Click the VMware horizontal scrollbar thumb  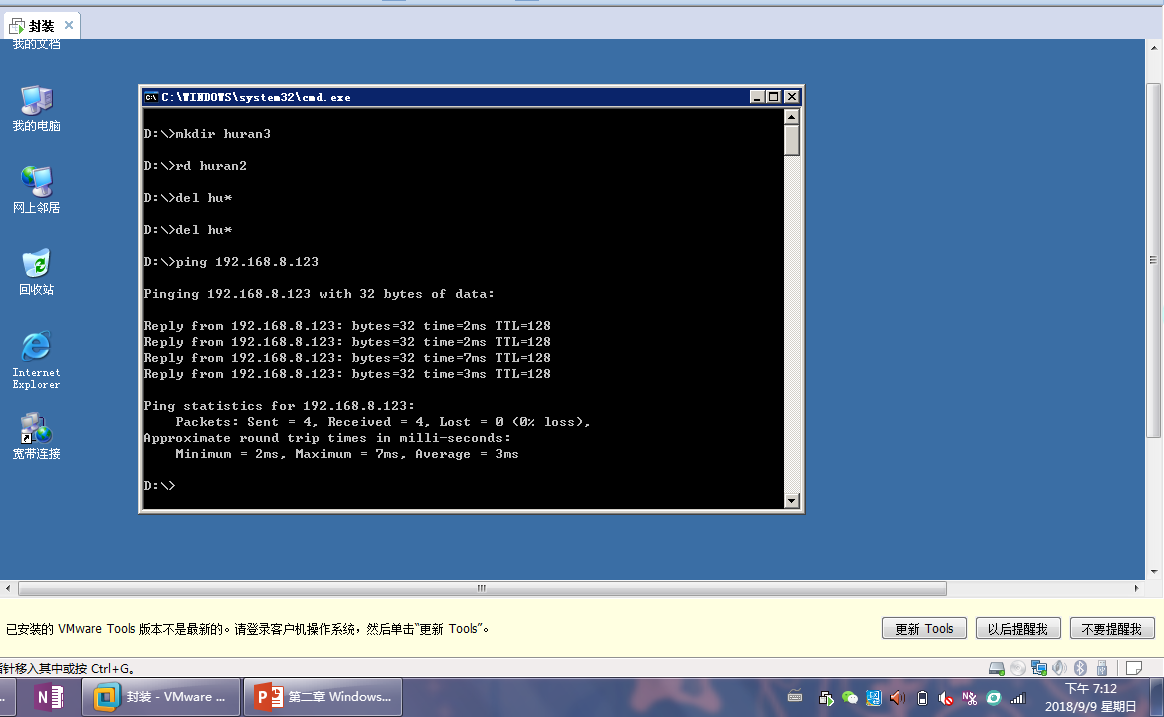(x=483, y=589)
